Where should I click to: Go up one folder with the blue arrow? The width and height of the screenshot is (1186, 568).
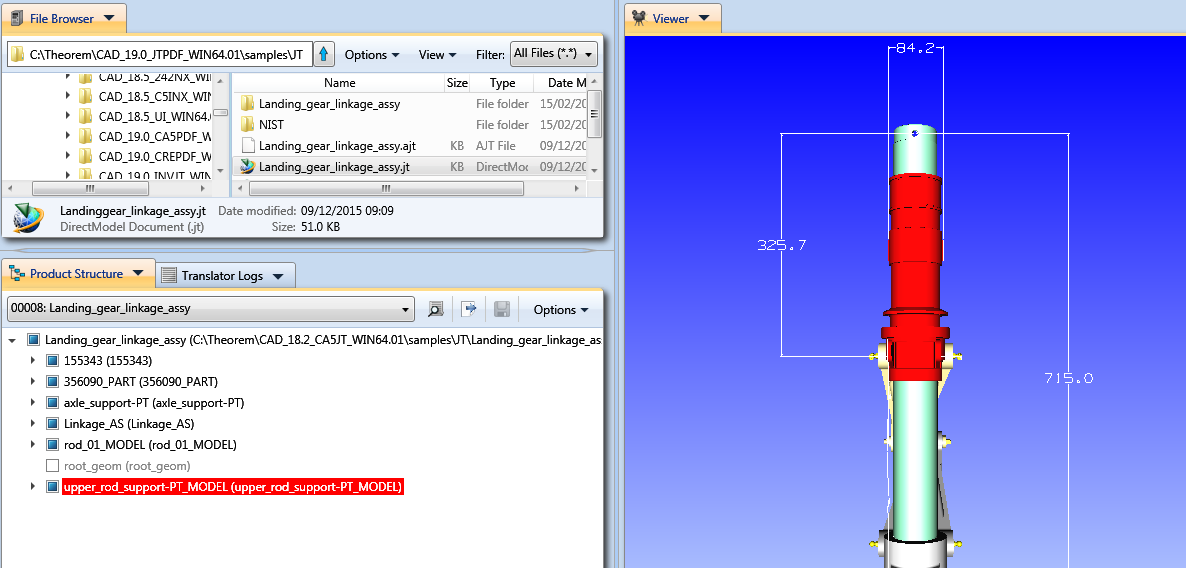[324, 54]
